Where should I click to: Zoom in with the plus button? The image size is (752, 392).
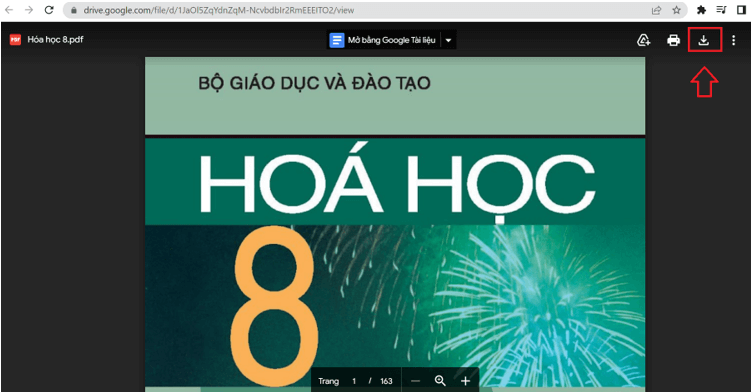(x=465, y=381)
